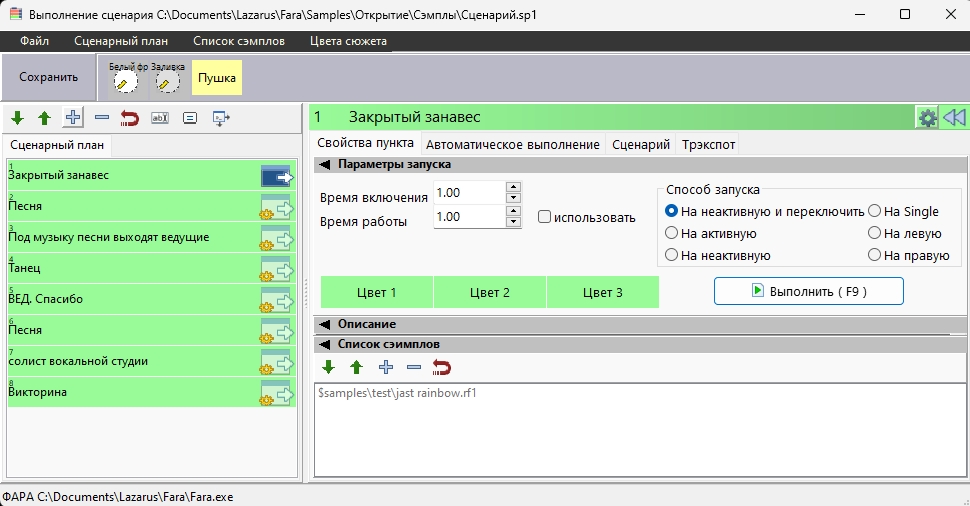Select На Single radio option
Viewport: 970px width, 506px height.
pos(874,211)
